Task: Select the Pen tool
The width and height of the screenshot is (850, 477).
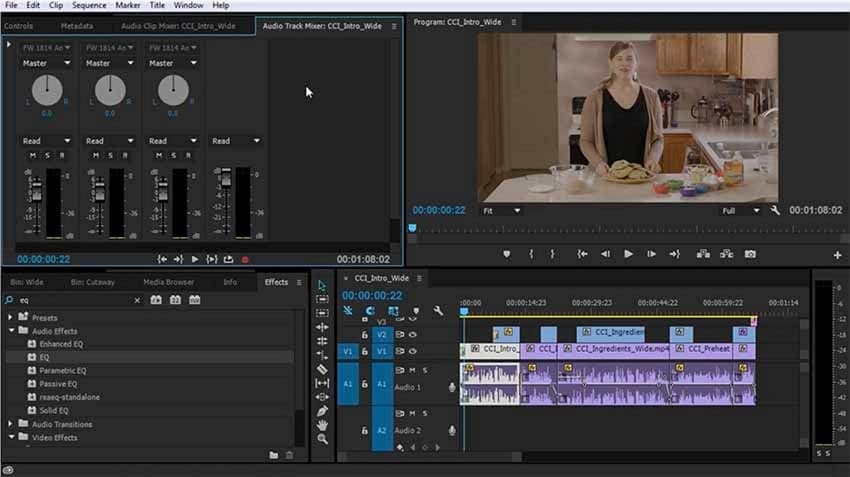Action: 322,411
